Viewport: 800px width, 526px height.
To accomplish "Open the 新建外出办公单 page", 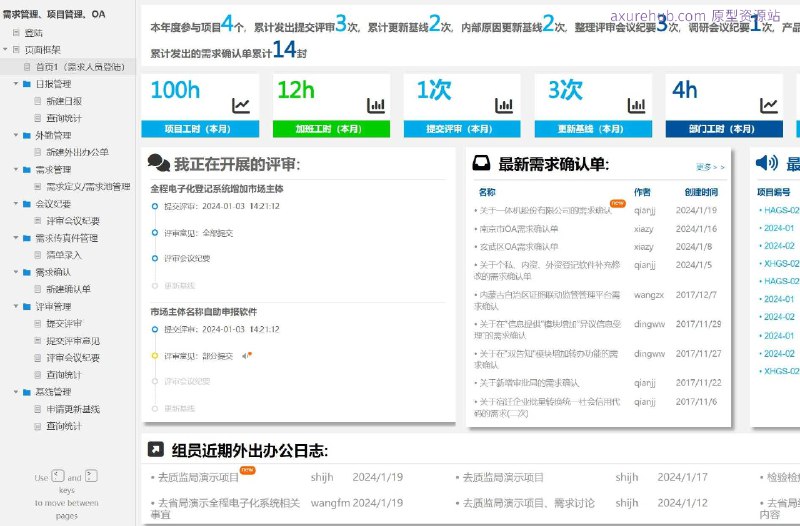I will (78, 152).
